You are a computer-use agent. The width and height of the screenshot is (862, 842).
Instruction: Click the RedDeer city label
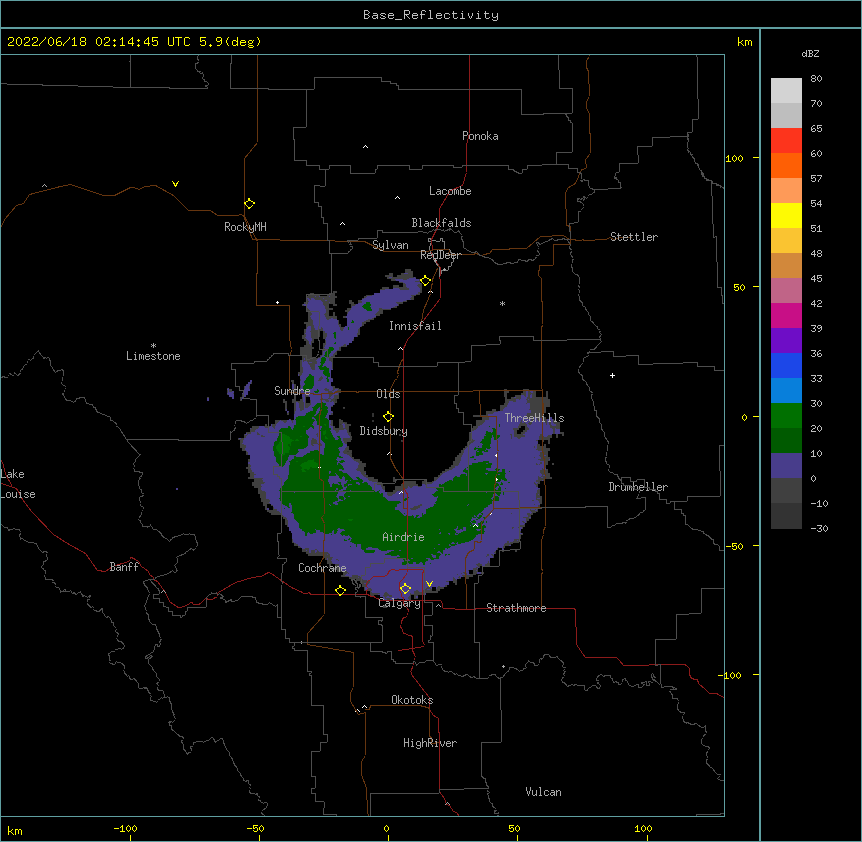pyautogui.click(x=441, y=255)
